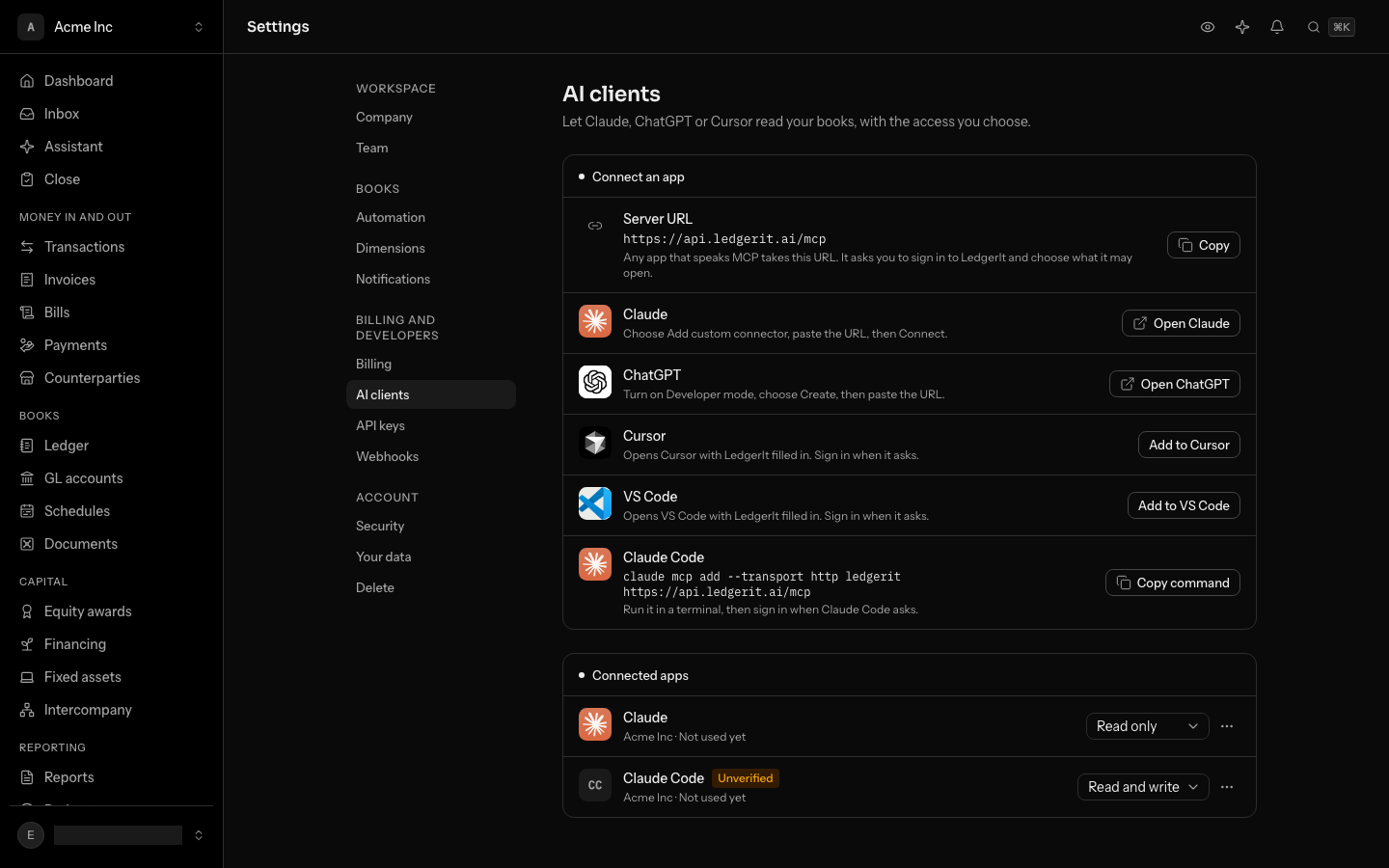The width and height of the screenshot is (1389, 868).
Task: Click Open ChatGPT button
Action: [x=1174, y=384]
